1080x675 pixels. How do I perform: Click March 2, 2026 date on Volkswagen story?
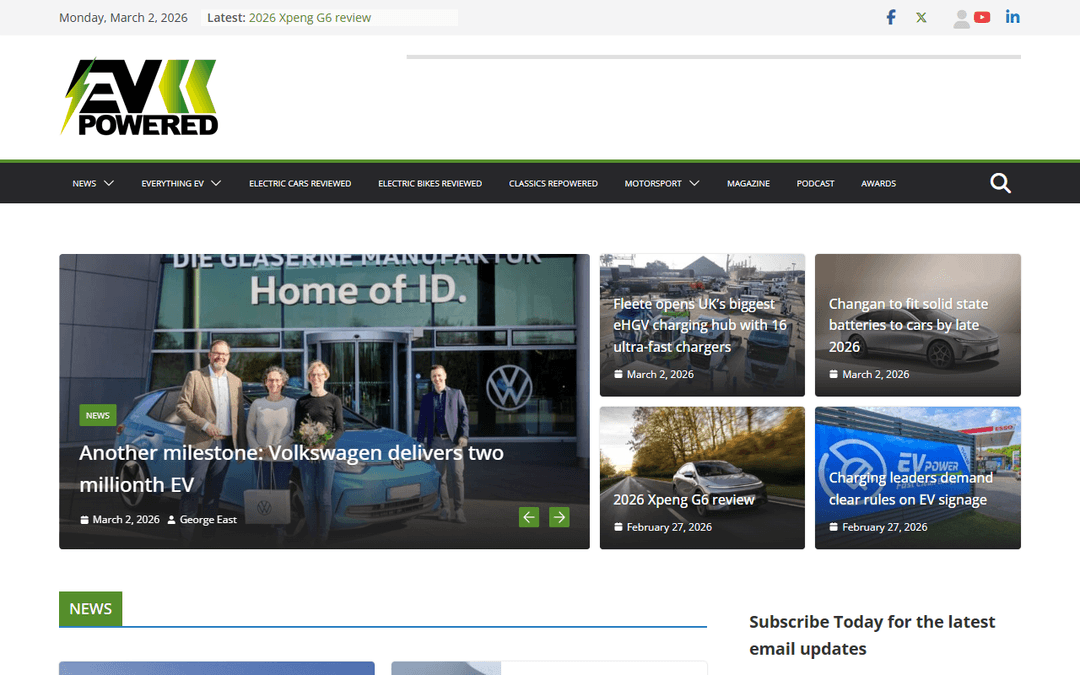point(126,519)
